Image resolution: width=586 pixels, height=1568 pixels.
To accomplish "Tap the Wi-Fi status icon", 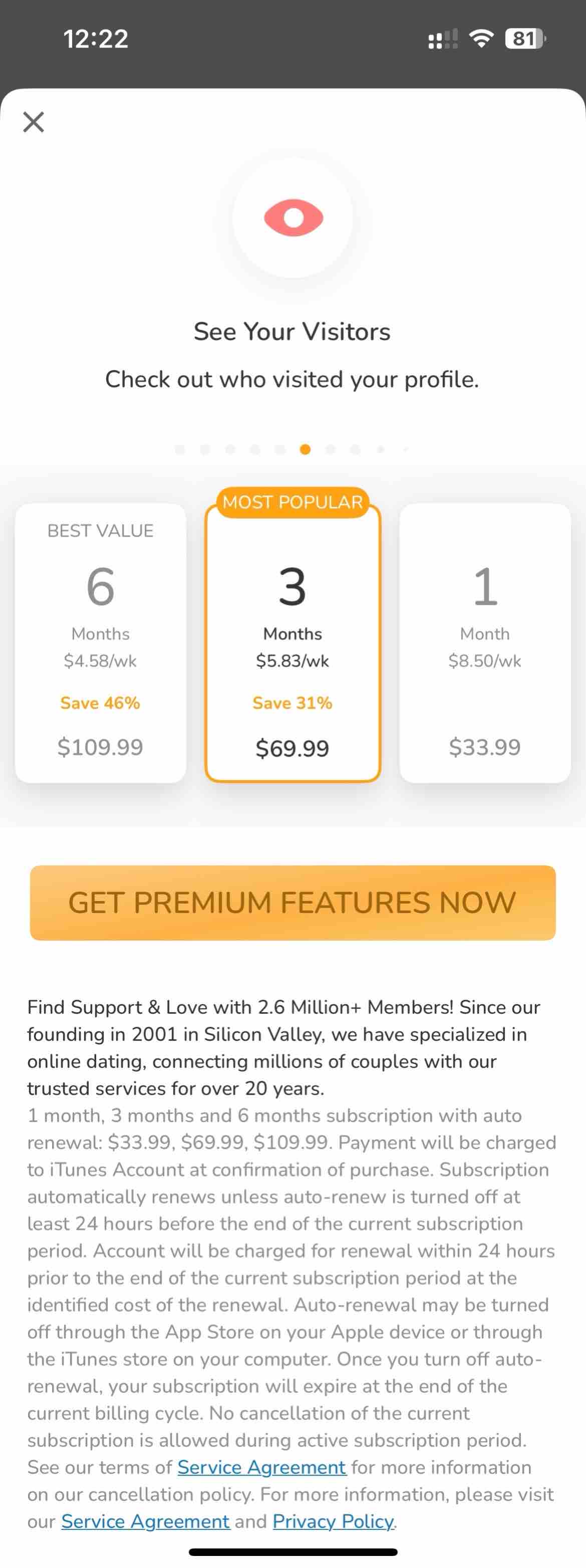I will pyautogui.click(x=481, y=39).
